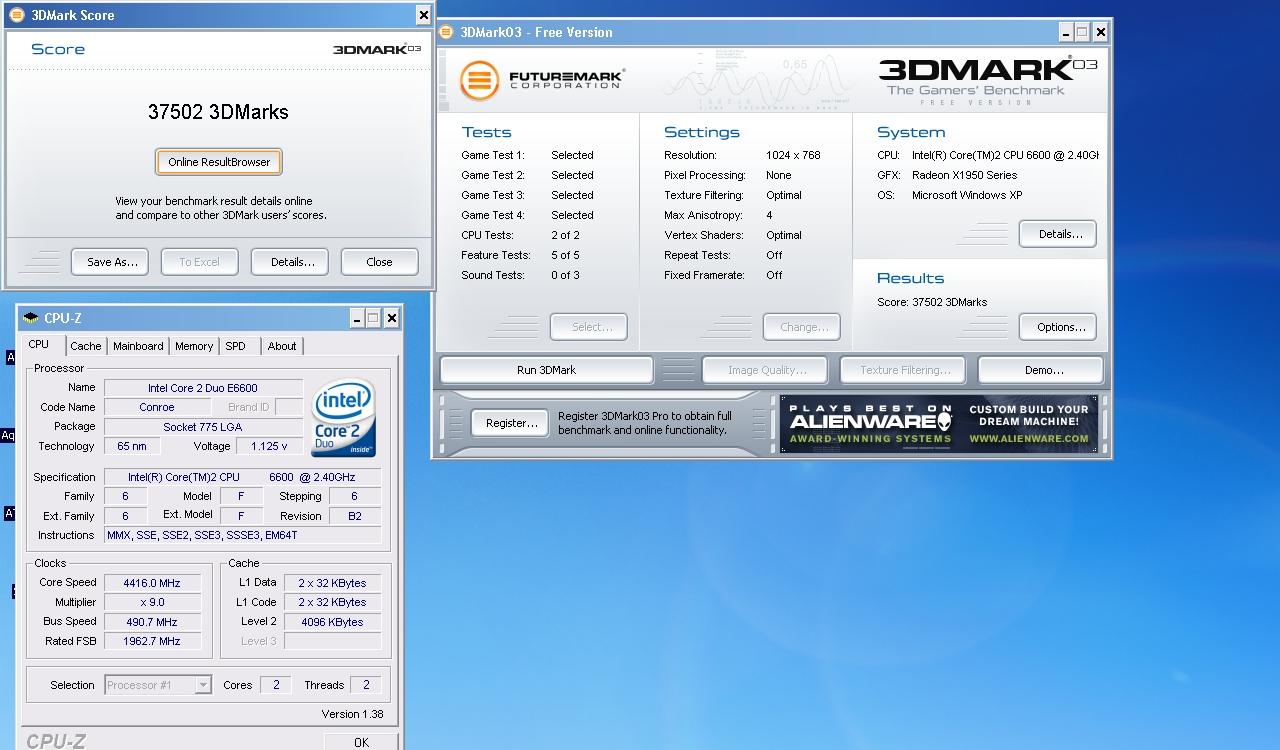Click the Demo button
The height and width of the screenshot is (750, 1280).
pos(1041,370)
